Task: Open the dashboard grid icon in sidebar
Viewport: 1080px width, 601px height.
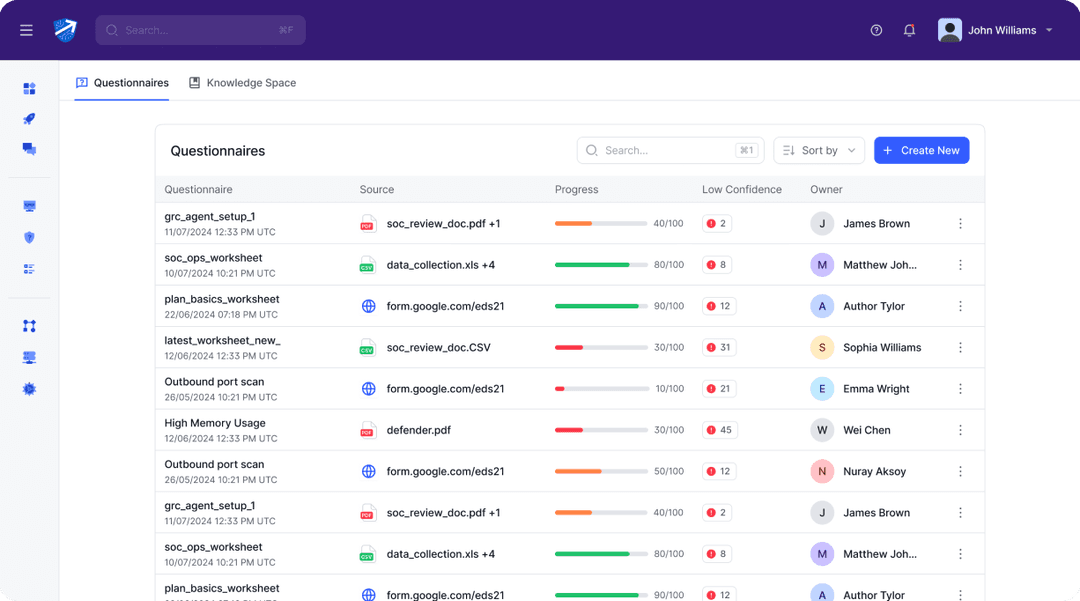Action: pyautogui.click(x=29, y=88)
